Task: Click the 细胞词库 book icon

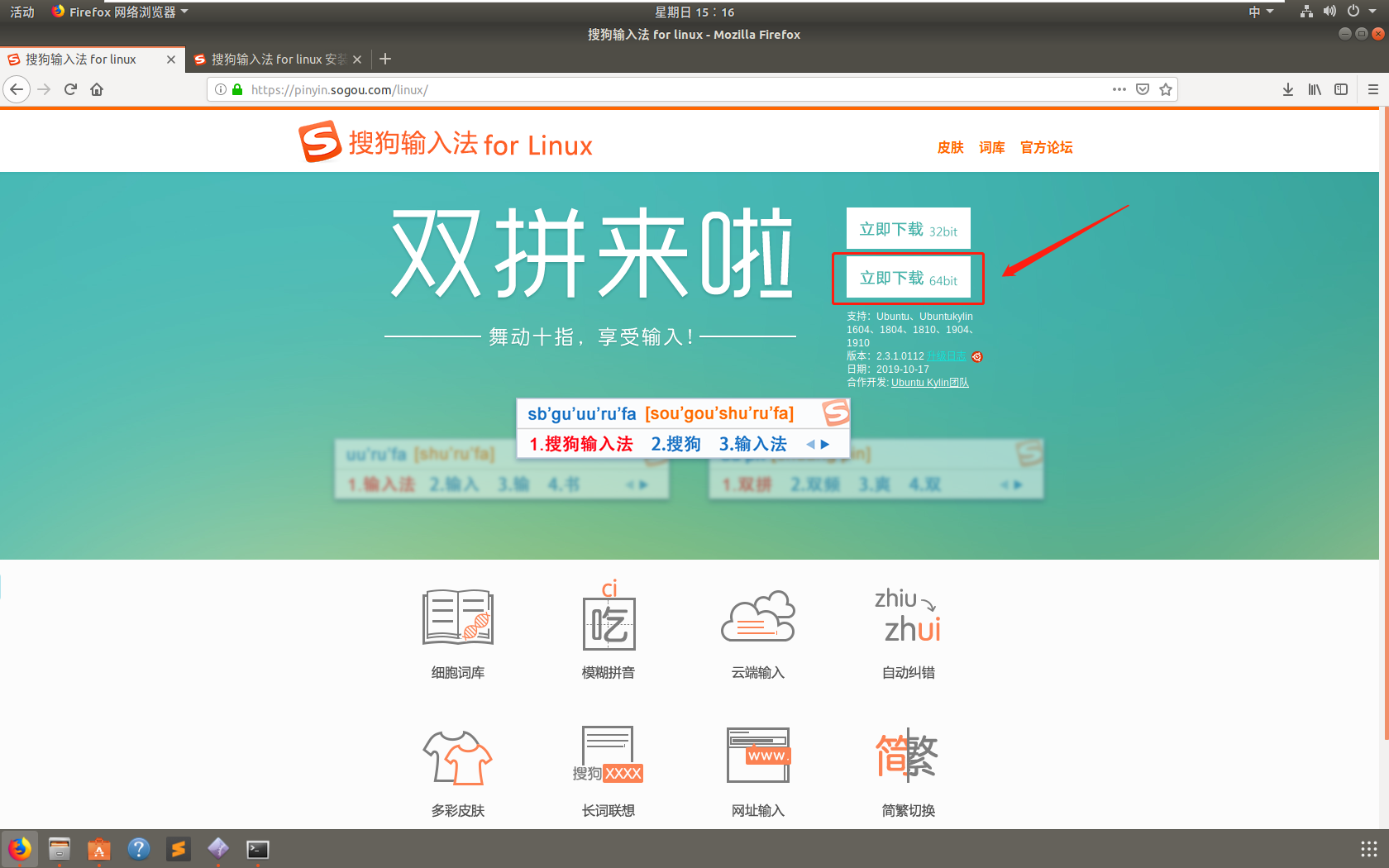Action: 458,618
